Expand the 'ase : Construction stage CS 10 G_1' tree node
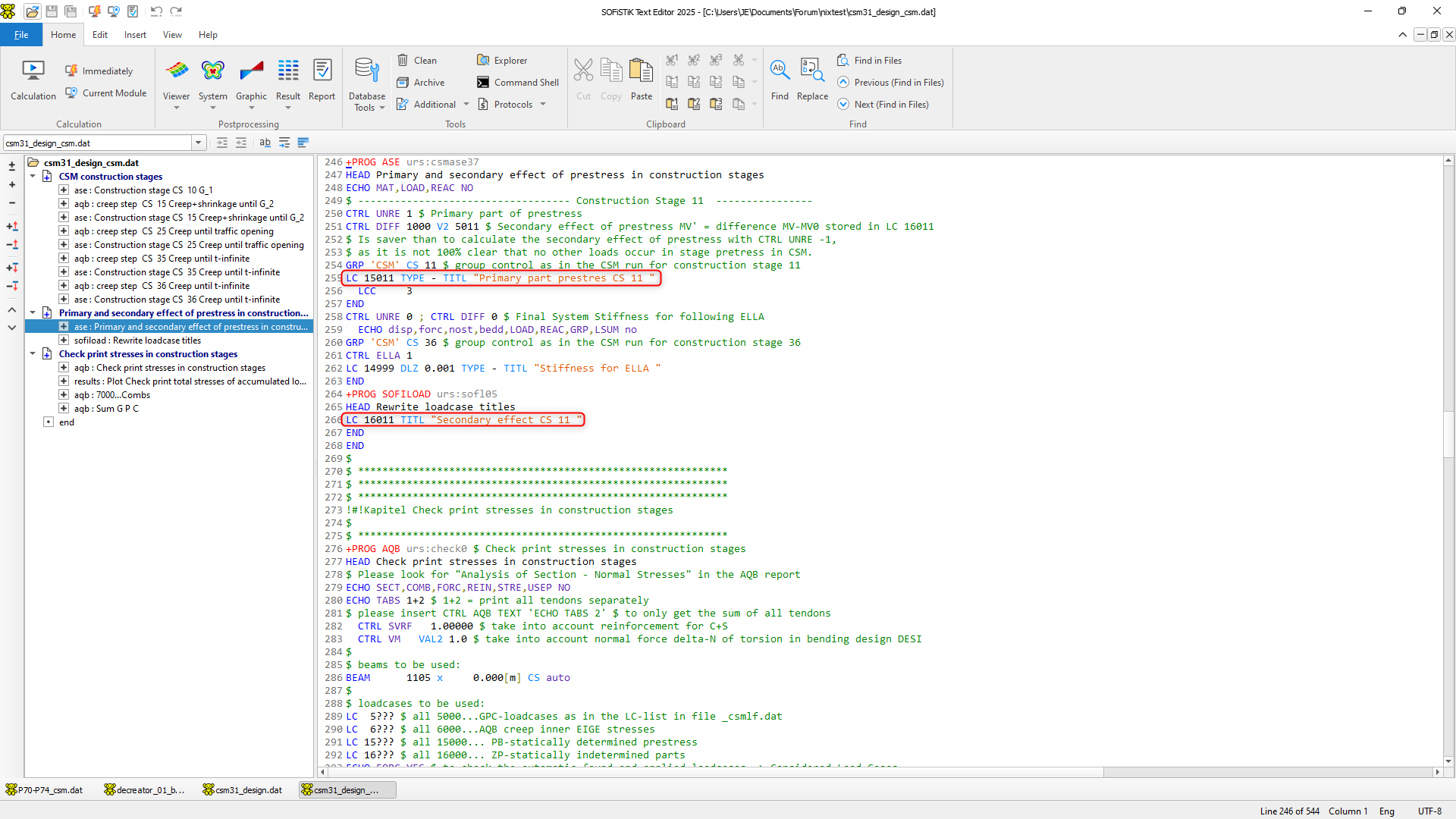Image resolution: width=1456 pixels, height=819 pixels. point(64,190)
